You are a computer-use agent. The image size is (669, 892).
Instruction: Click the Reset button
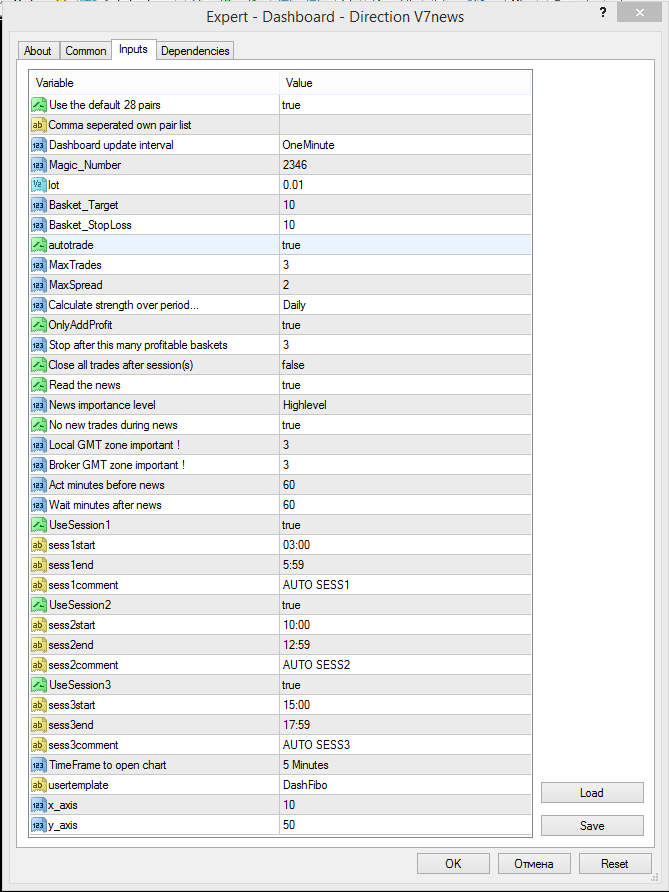pos(615,864)
